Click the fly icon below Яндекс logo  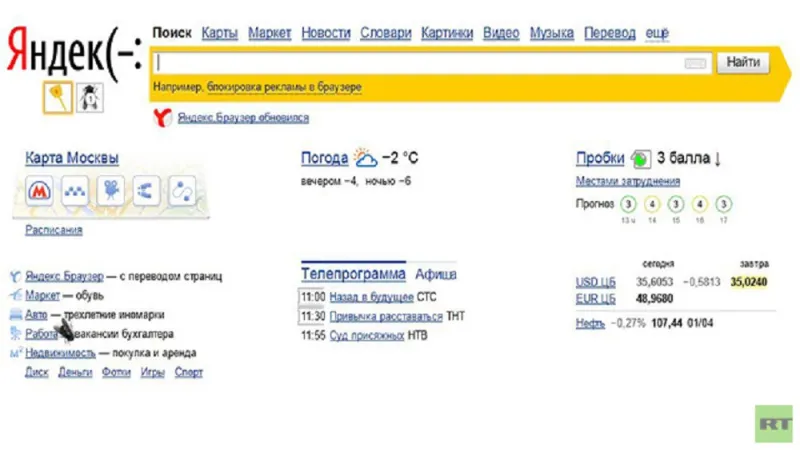point(90,97)
